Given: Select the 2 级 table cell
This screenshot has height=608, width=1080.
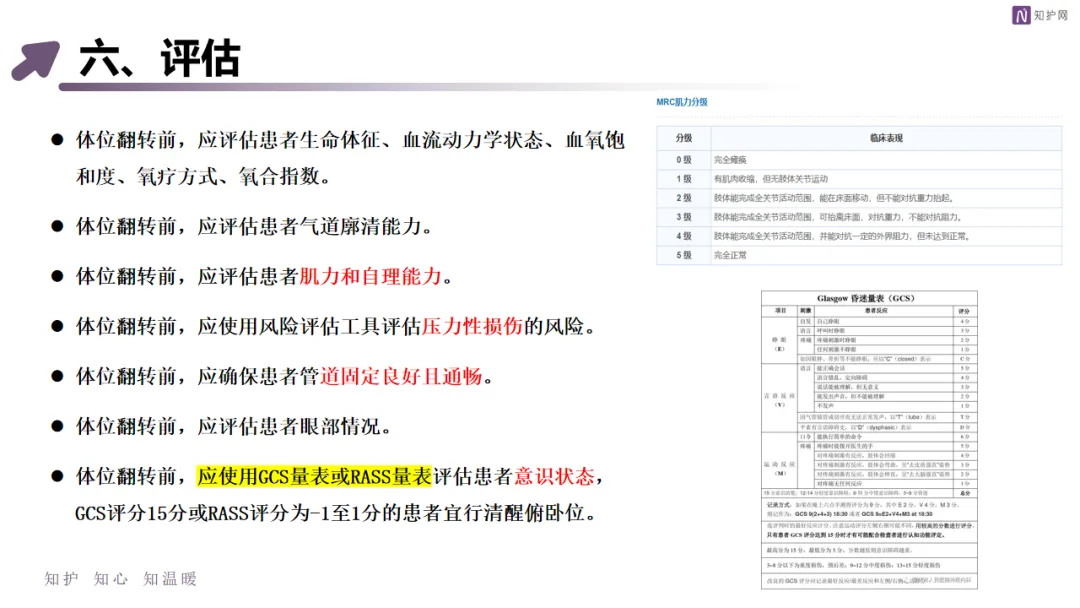Looking at the screenshot, I should click(684, 198).
